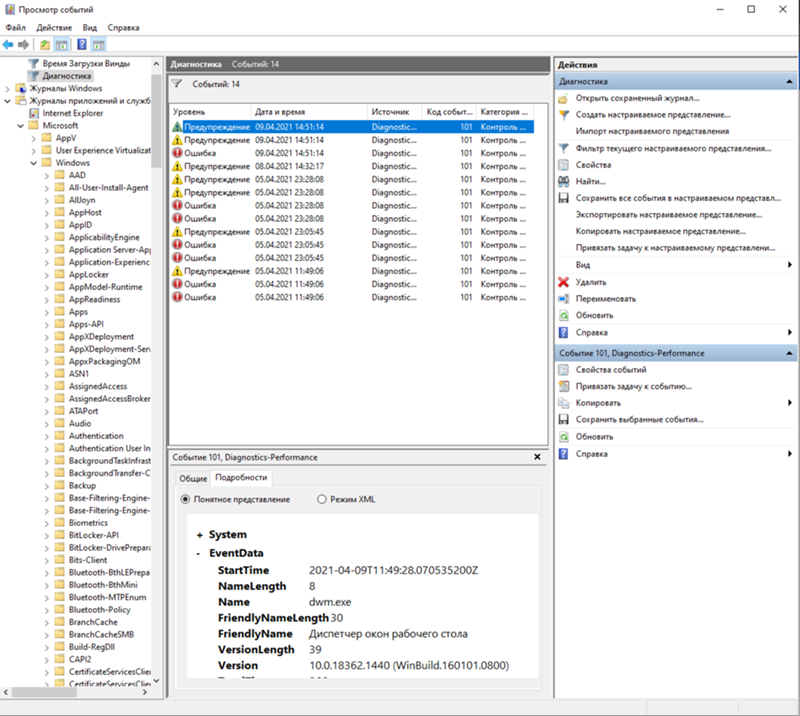The width and height of the screenshot is (800, 716).
Task: Collapse Журналы приложений и служб node
Action: click(7, 101)
